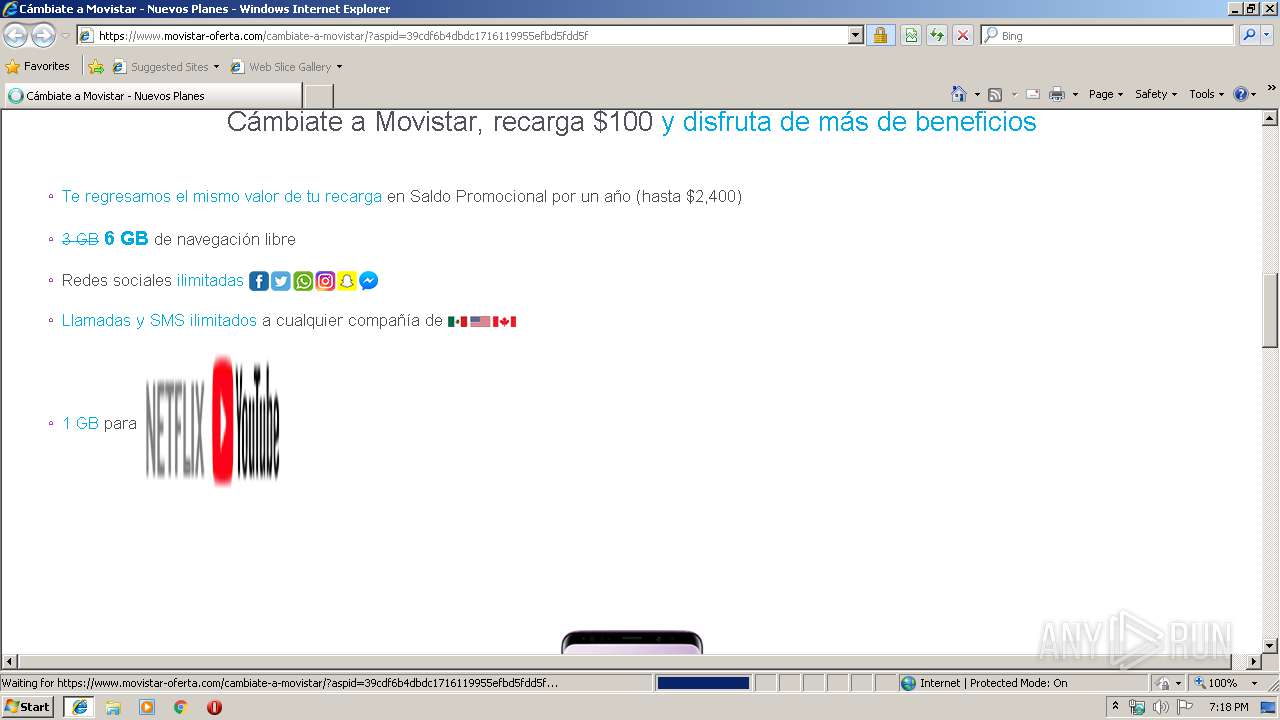Click the Stop loading X icon

[963, 35]
